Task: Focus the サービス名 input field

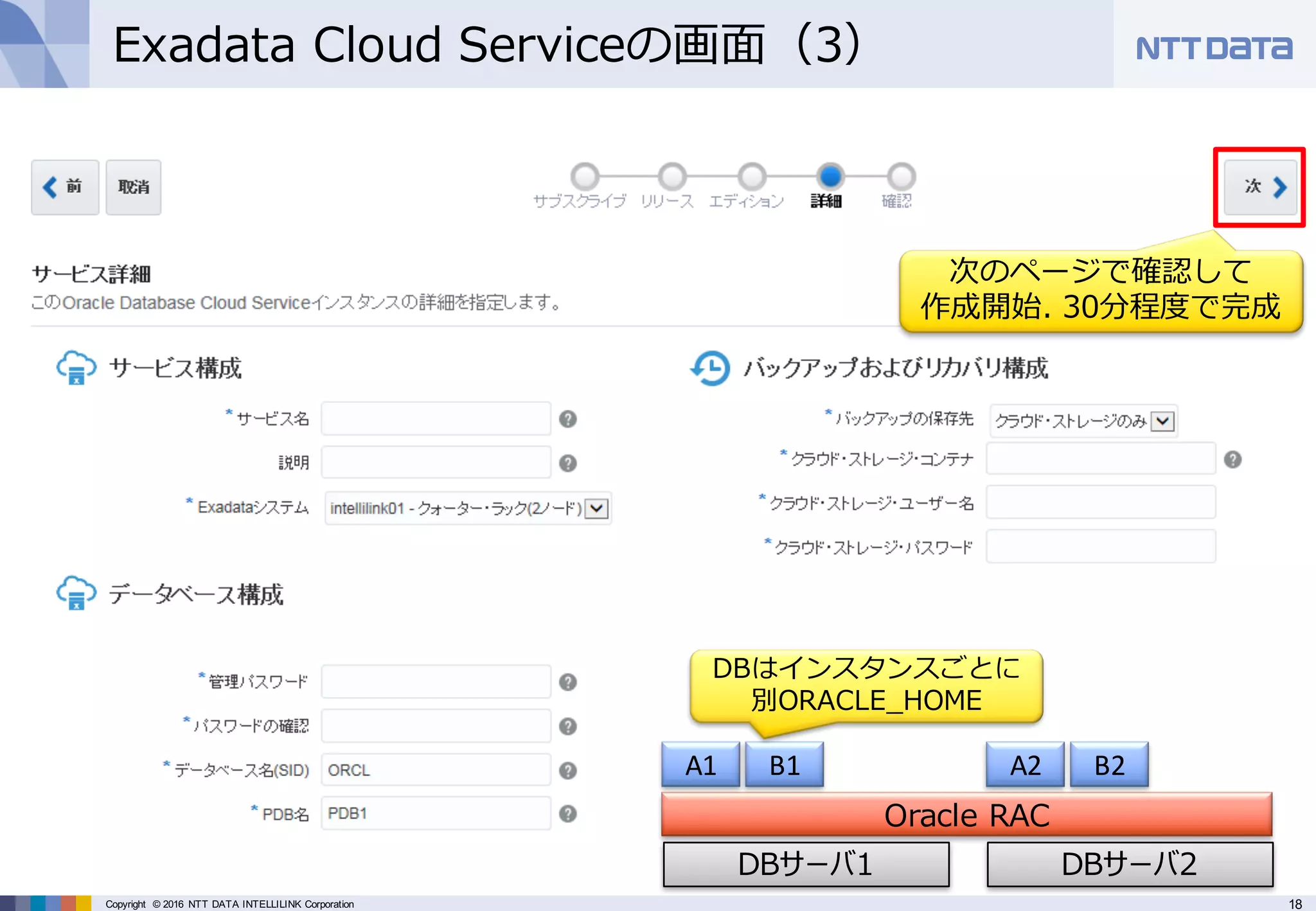Action: tap(436, 418)
